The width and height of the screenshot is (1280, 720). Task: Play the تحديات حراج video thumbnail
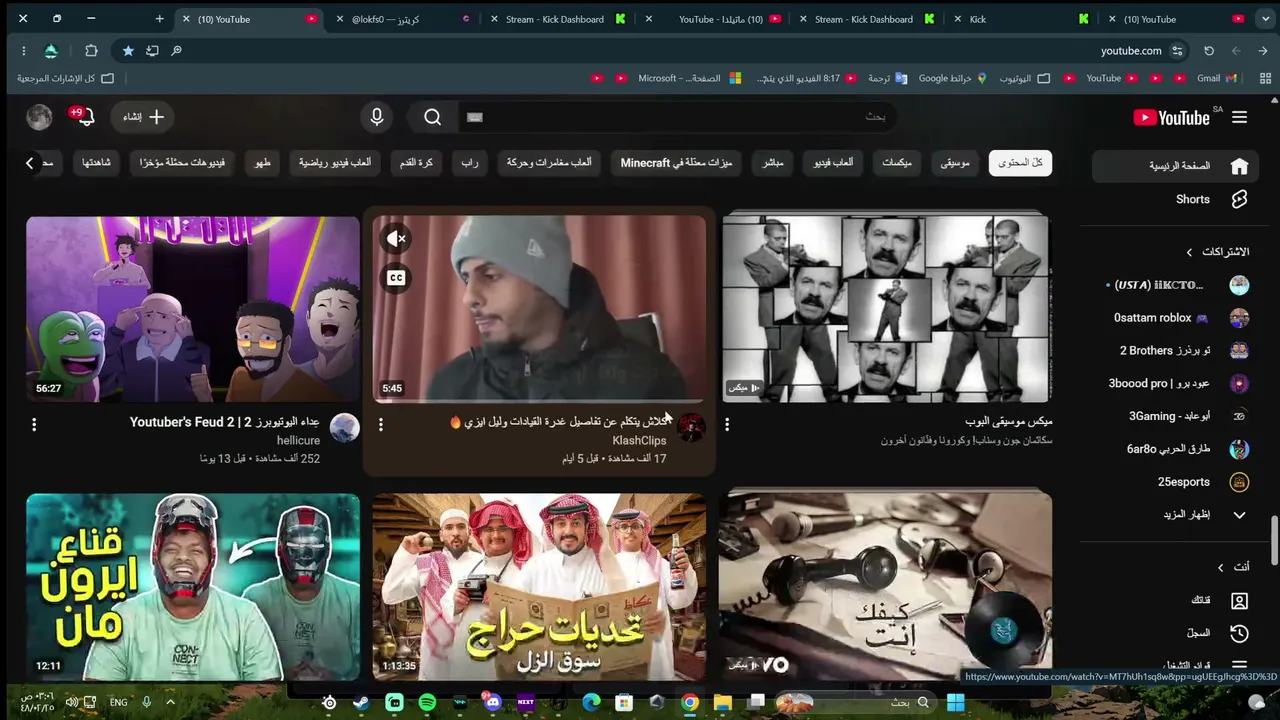[539, 587]
